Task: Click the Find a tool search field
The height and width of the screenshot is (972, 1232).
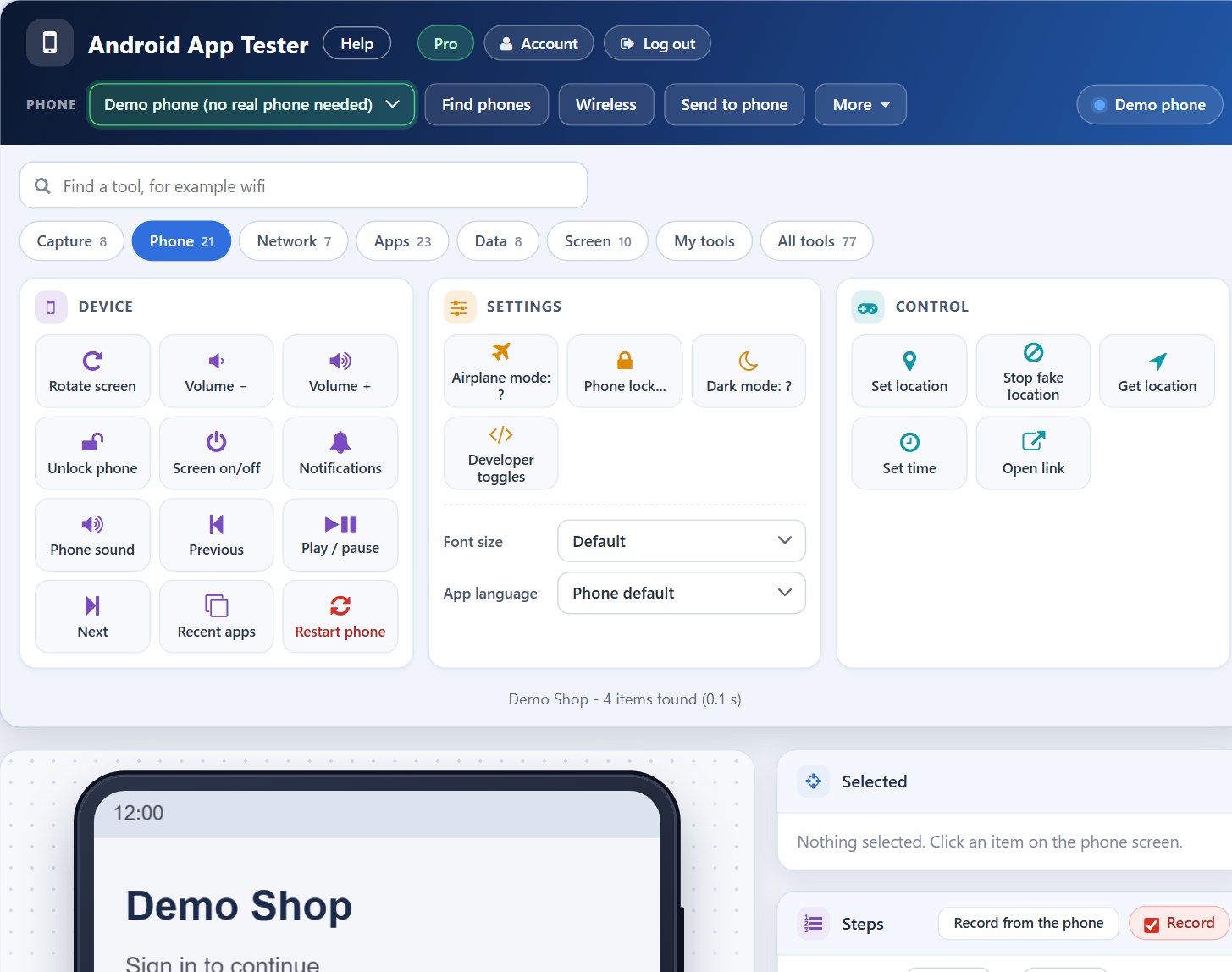Action: 303,185
